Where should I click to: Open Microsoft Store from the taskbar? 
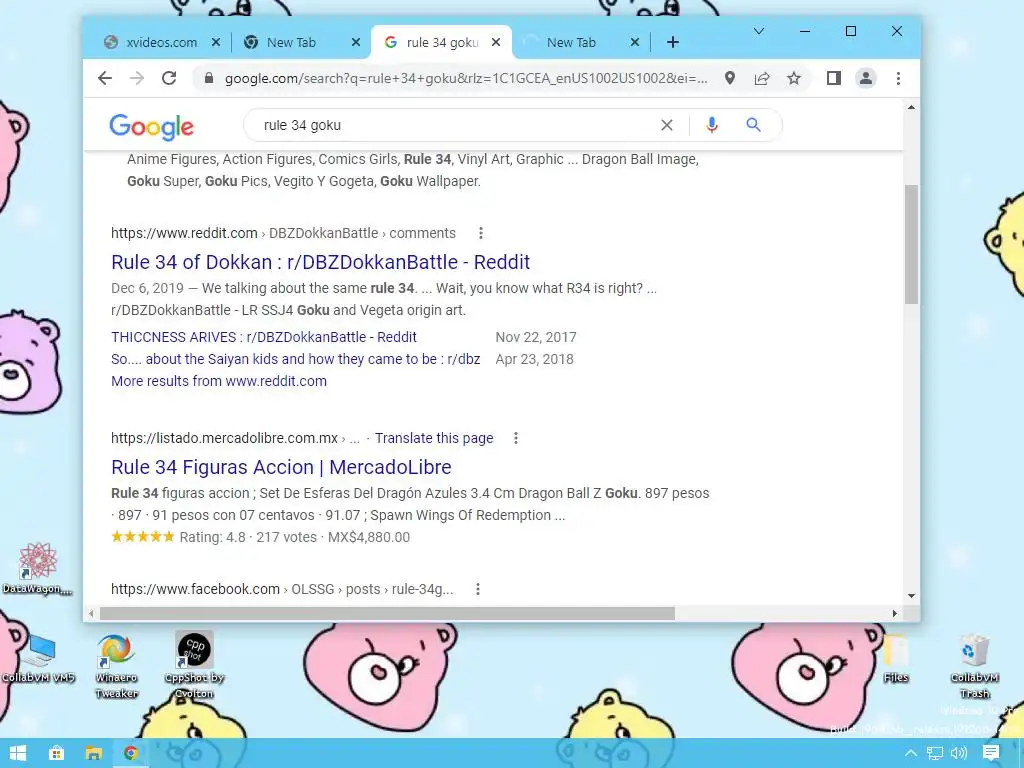coord(56,754)
